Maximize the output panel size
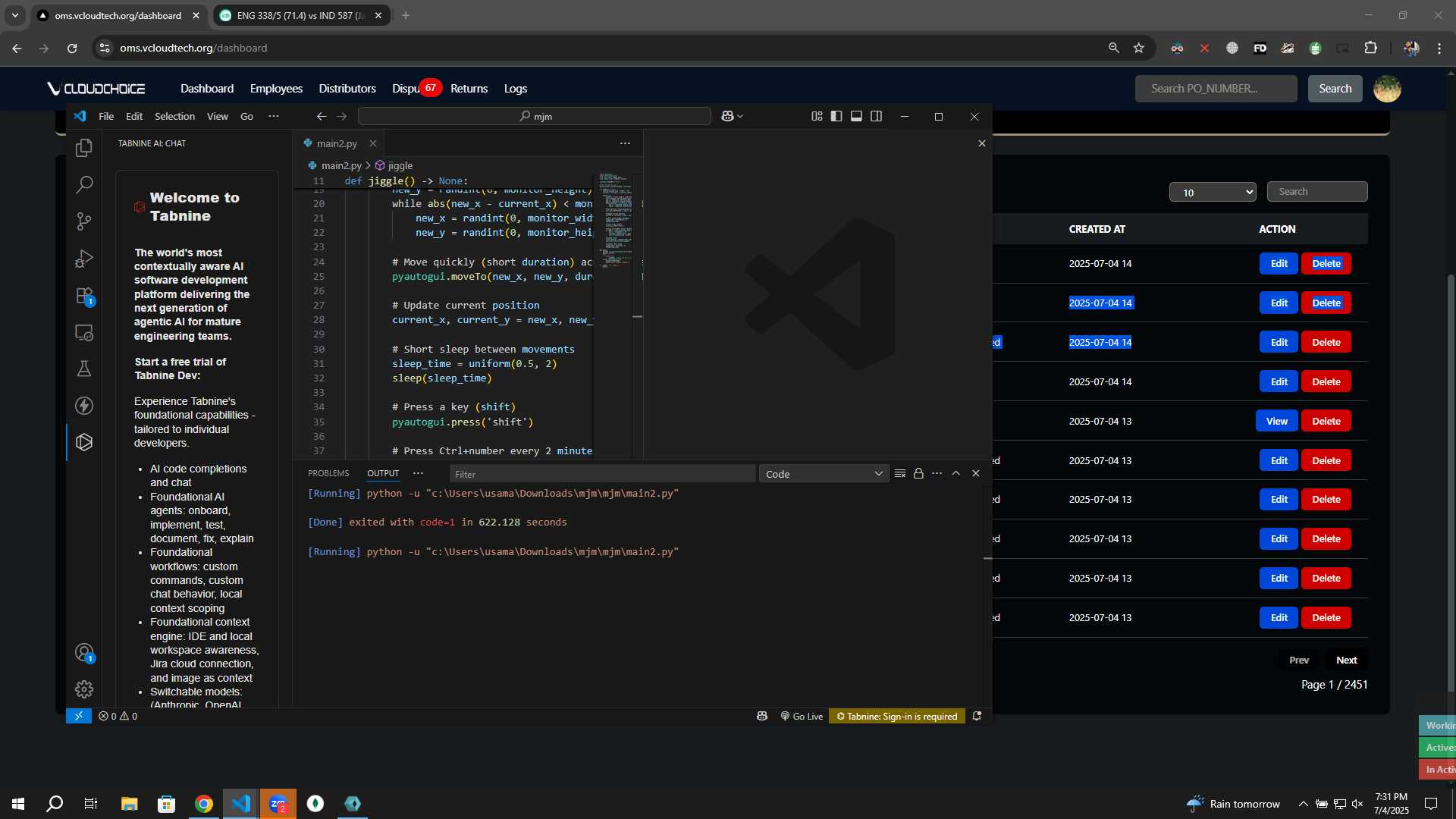Image resolution: width=1456 pixels, height=819 pixels. click(x=956, y=473)
